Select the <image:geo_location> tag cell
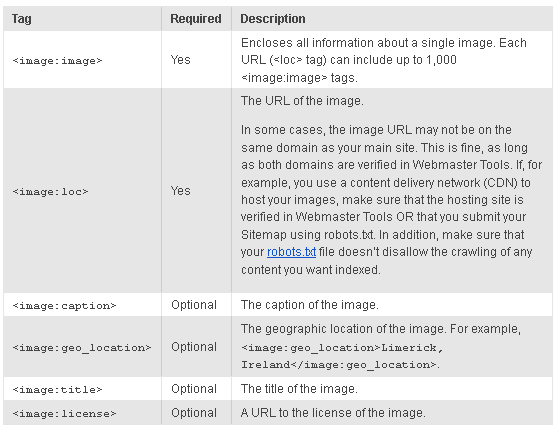This screenshot has width=560, height=429. [82, 347]
